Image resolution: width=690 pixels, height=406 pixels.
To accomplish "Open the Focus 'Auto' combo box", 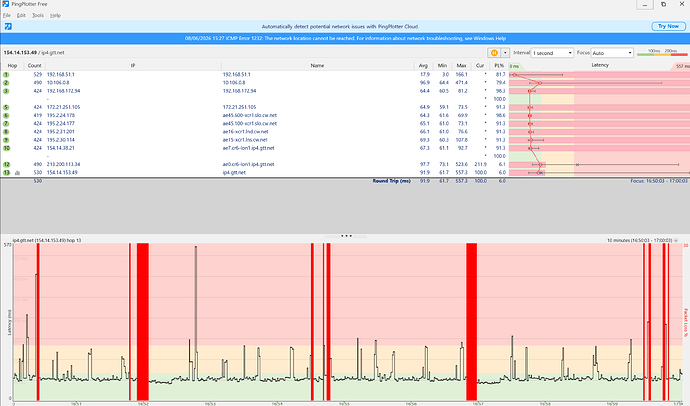I will (612, 53).
